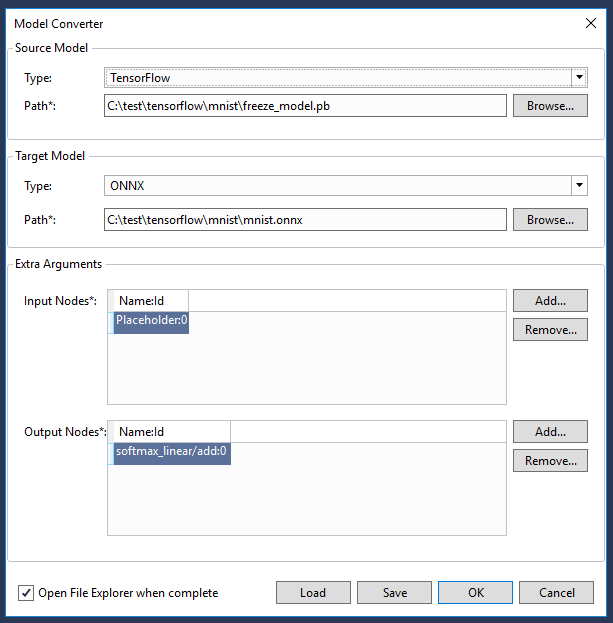The image size is (613, 623).
Task: Close the Model Converter dialog
Action: pos(591,23)
